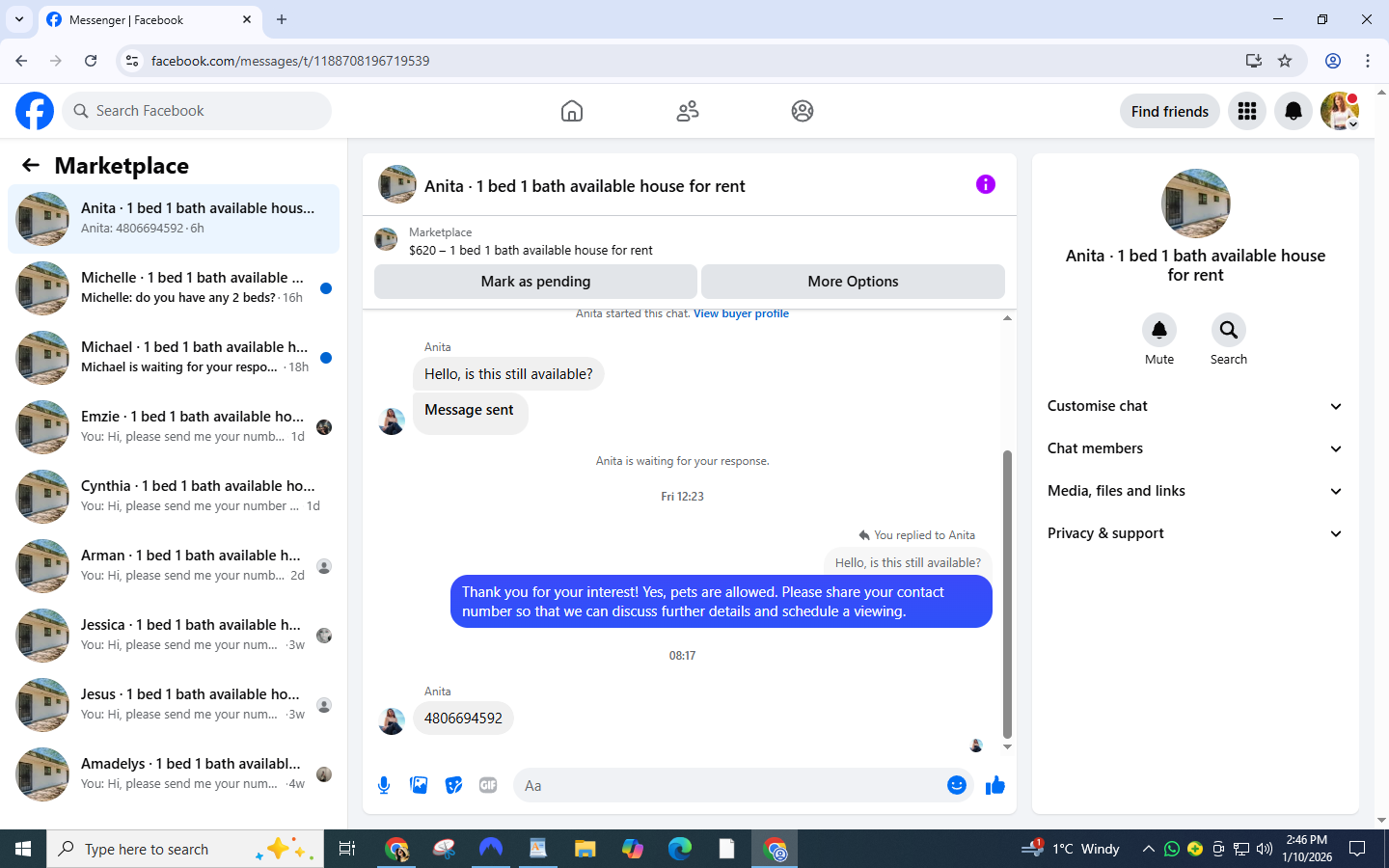
Task: Bookmark this page with the star icon
Action: pyautogui.click(x=1285, y=61)
